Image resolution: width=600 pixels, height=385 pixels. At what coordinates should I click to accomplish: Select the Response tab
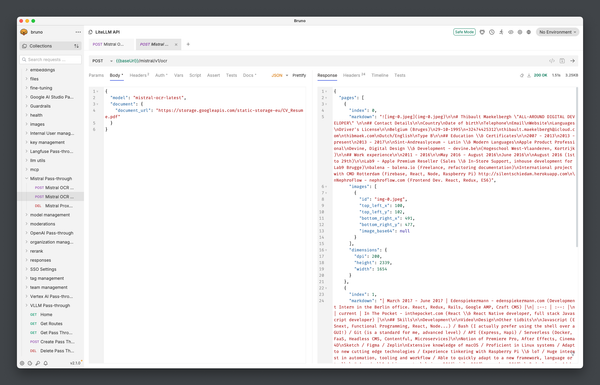click(327, 75)
